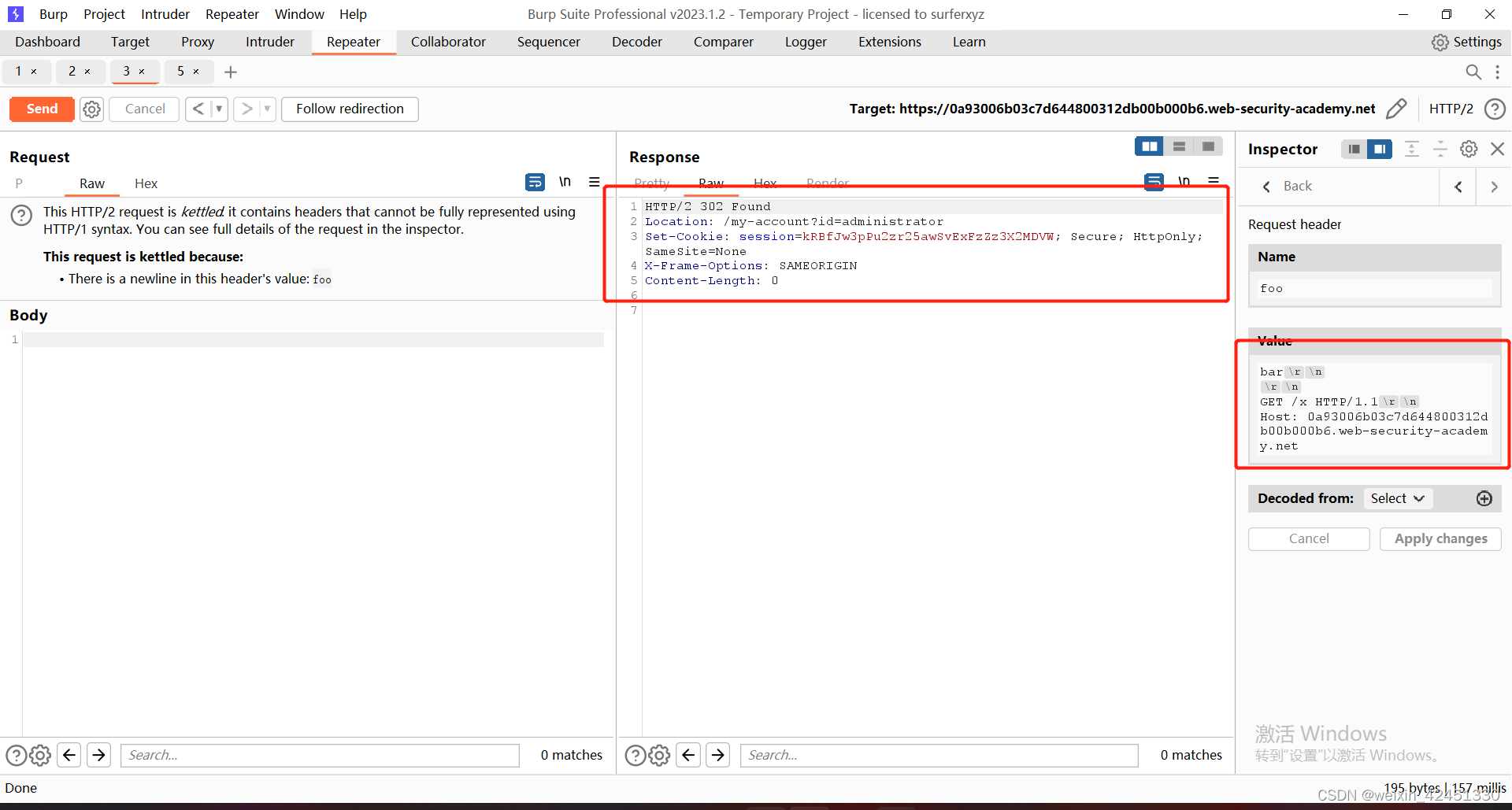
Task: Add decoding with plus icon
Action: coord(1484,498)
